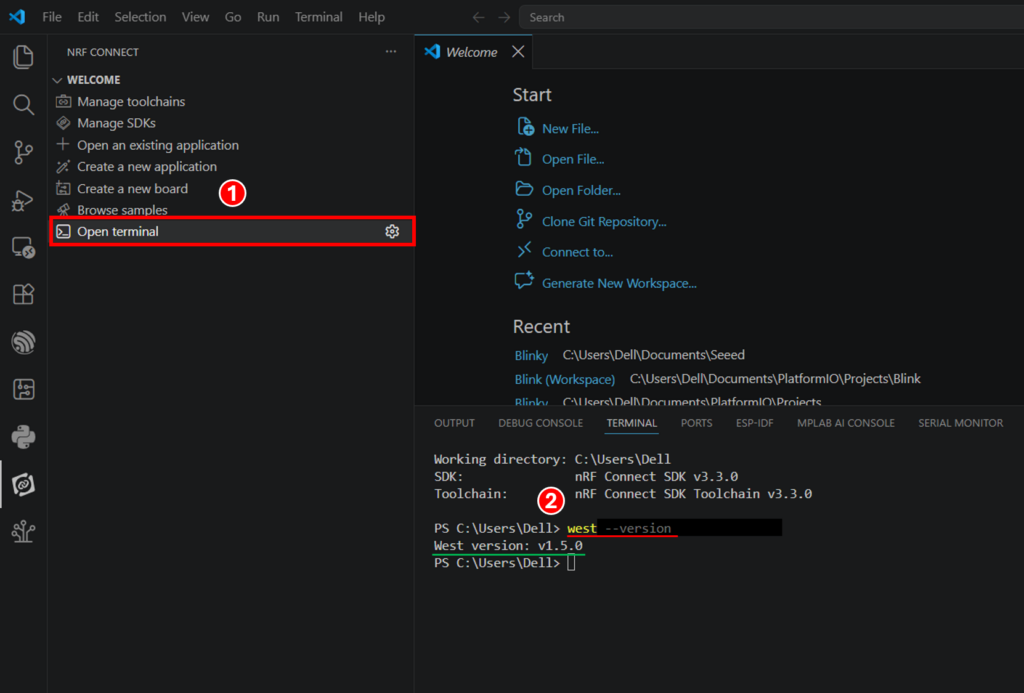Click the board icon beside Create a new board
This screenshot has width=1024, height=693.
pos(63,188)
